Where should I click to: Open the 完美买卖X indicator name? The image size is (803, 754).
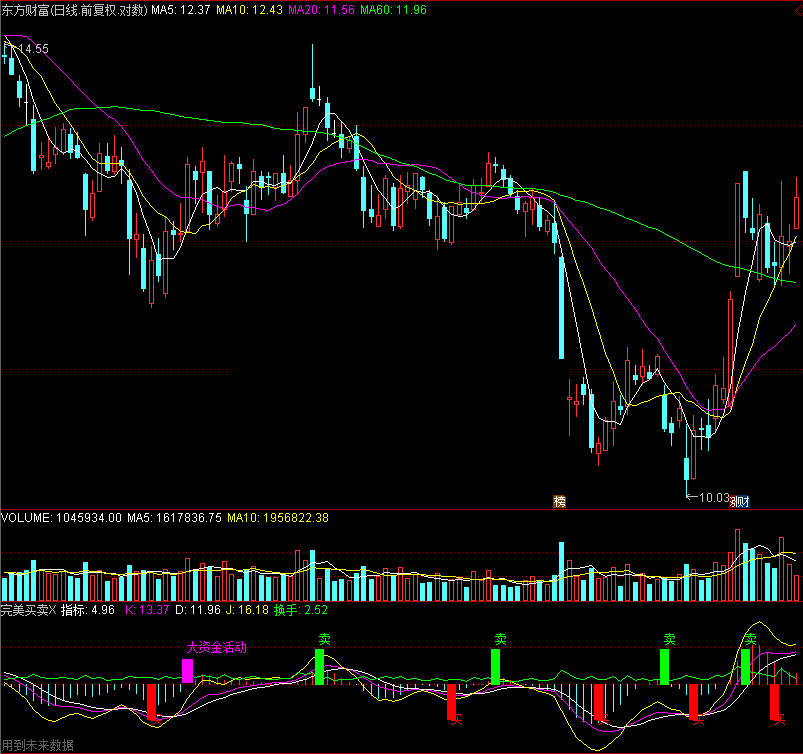pyautogui.click(x=28, y=610)
